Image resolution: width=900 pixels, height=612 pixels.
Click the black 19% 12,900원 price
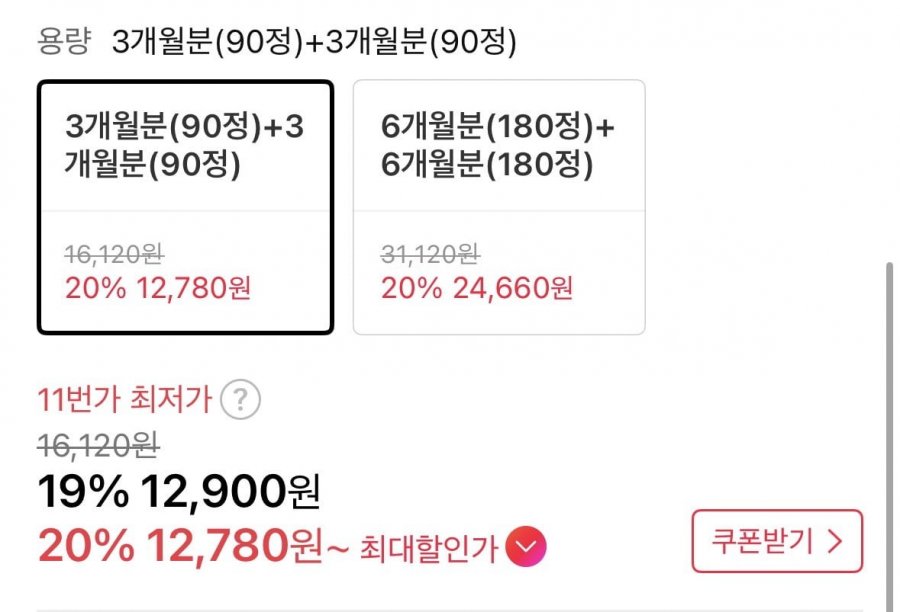(178, 490)
